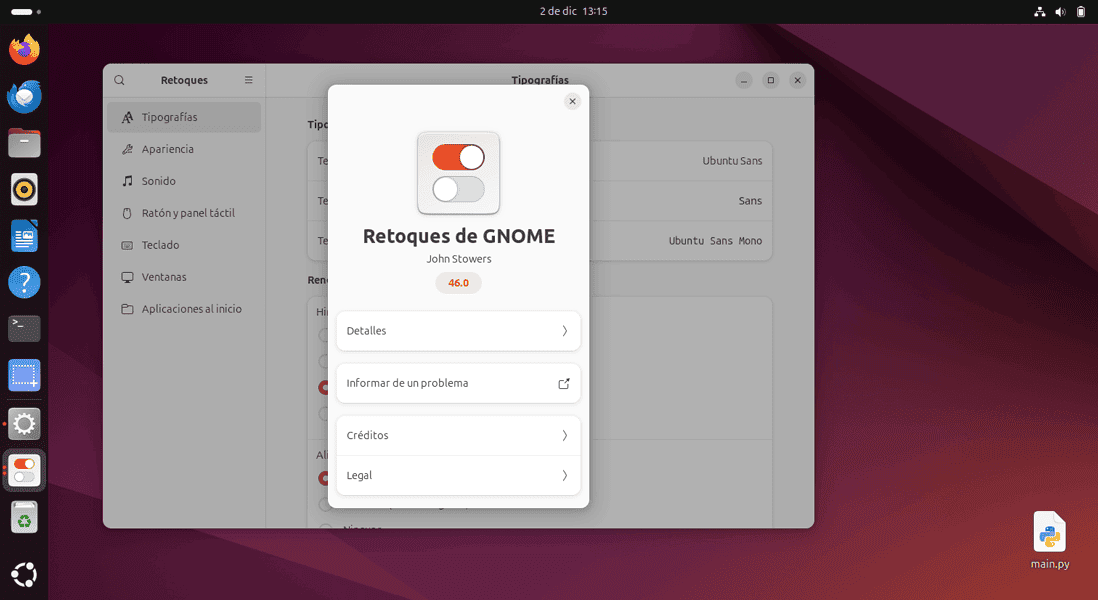Launch Firefox from the dock
Screen dimensions: 1098x600
(x=23, y=48)
